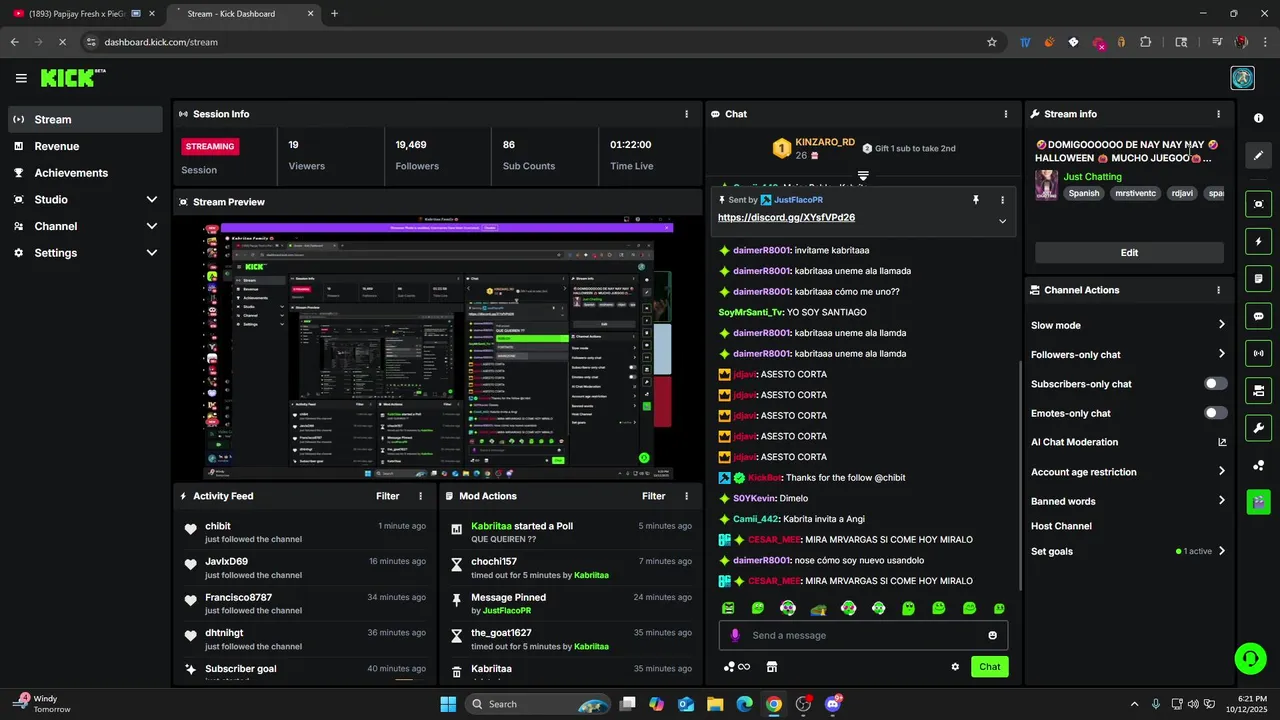Open Host Channel action

coord(1061,526)
